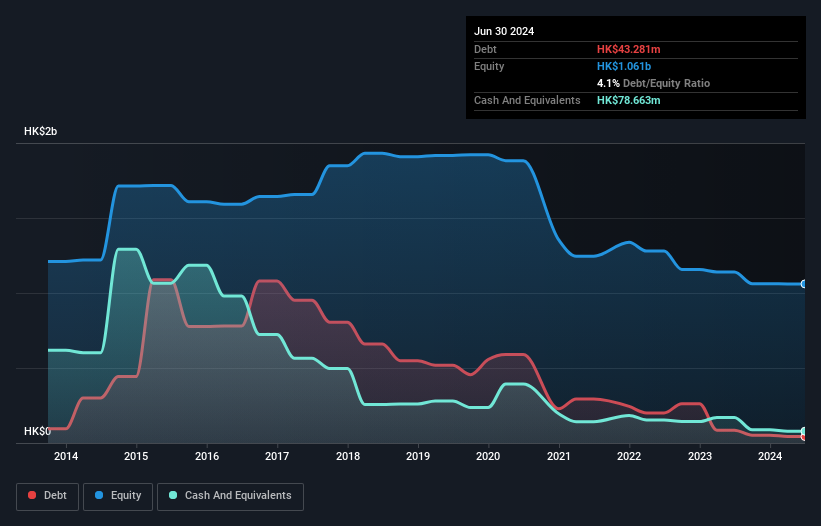Toggle Cash And Equivalents legend button
Image resolution: width=821 pixels, height=526 pixels.
click(x=230, y=496)
